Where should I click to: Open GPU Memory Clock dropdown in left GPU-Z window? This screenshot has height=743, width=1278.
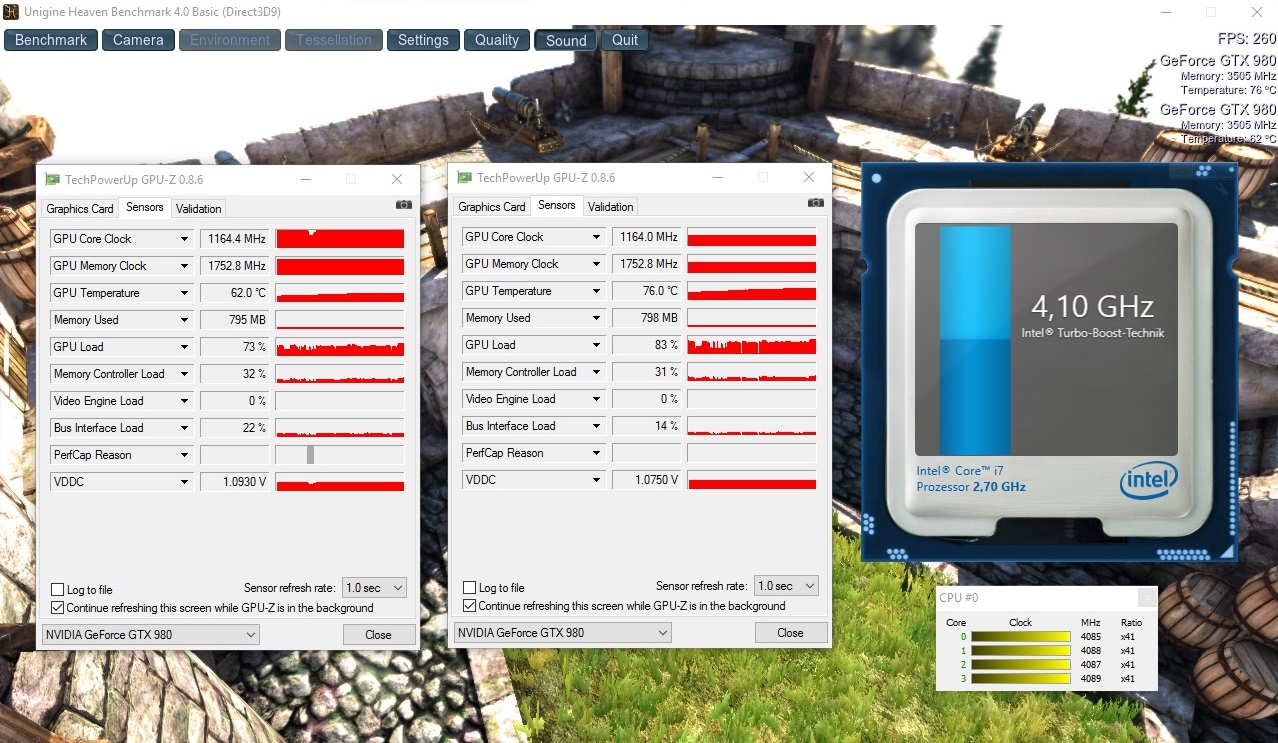tap(185, 266)
